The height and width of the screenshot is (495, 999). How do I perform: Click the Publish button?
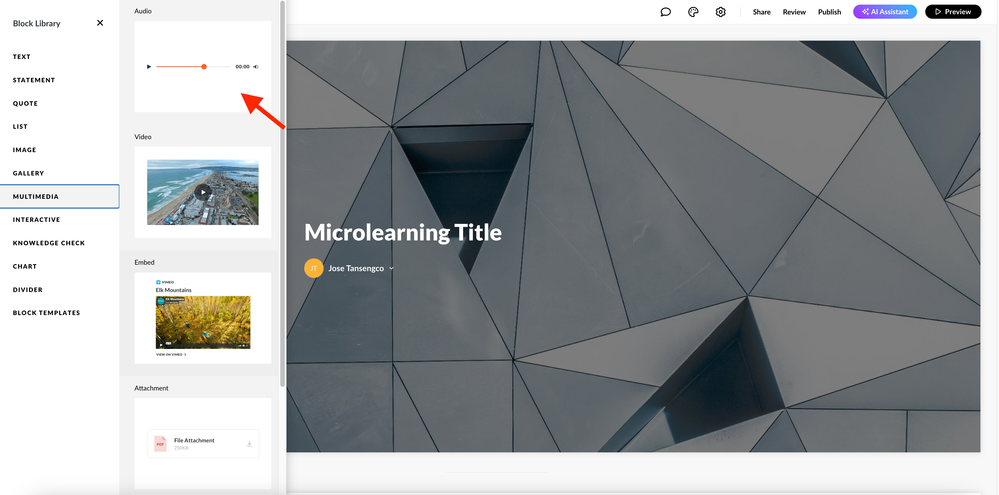click(x=830, y=12)
